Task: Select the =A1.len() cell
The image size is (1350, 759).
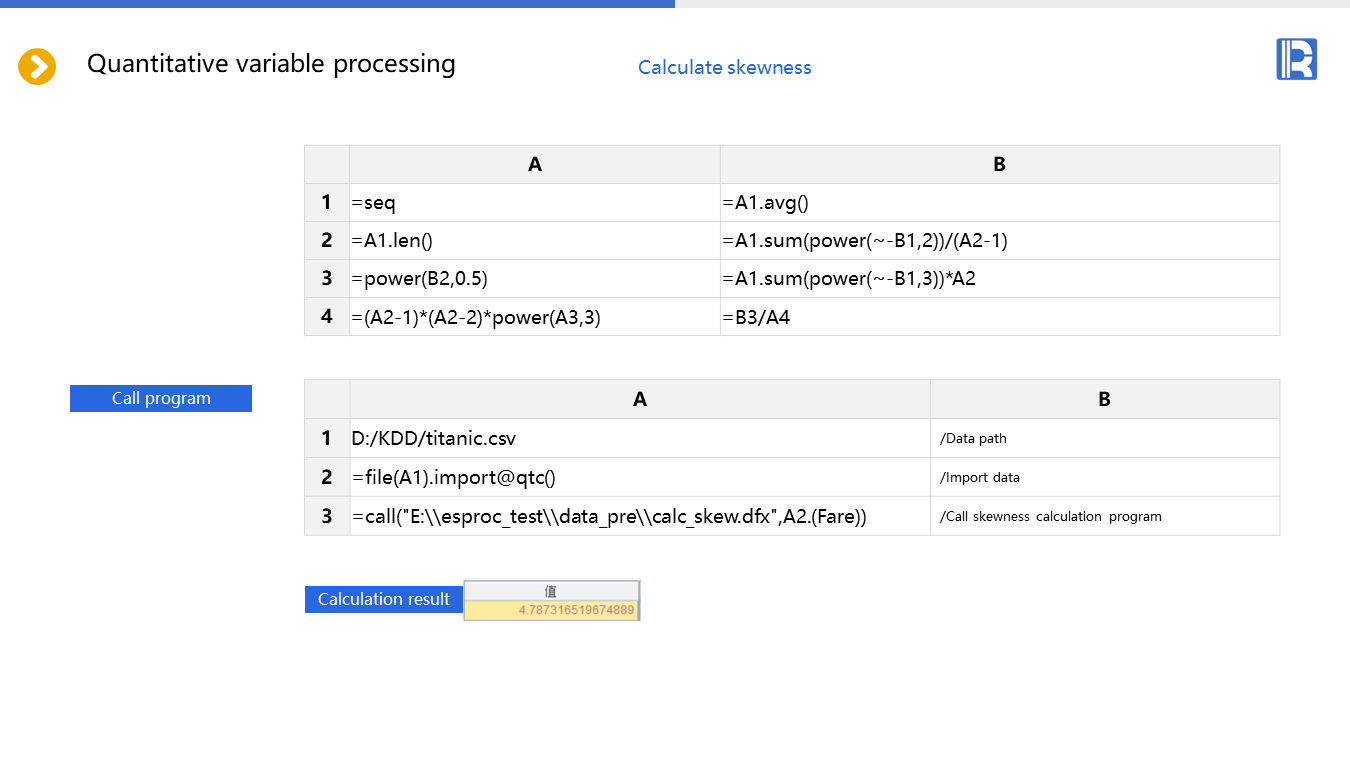Action: (x=534, y=241)
